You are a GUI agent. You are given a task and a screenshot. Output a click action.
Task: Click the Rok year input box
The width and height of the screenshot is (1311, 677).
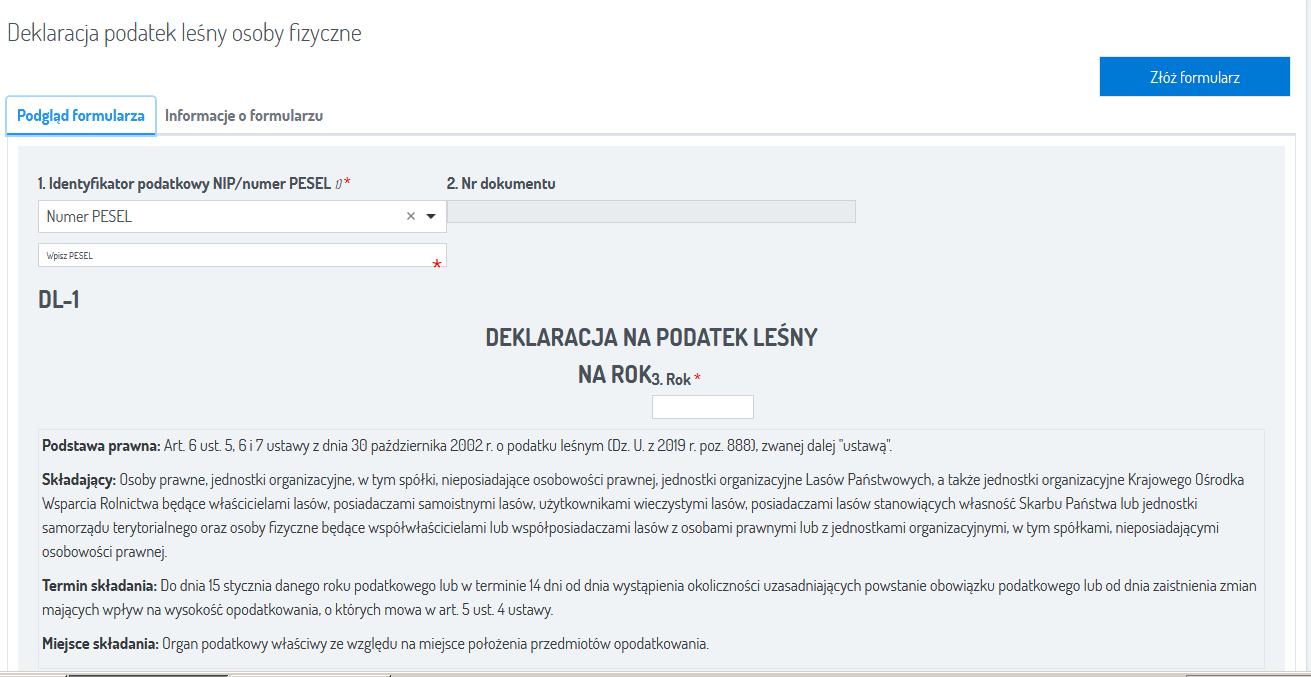point(702,407)
